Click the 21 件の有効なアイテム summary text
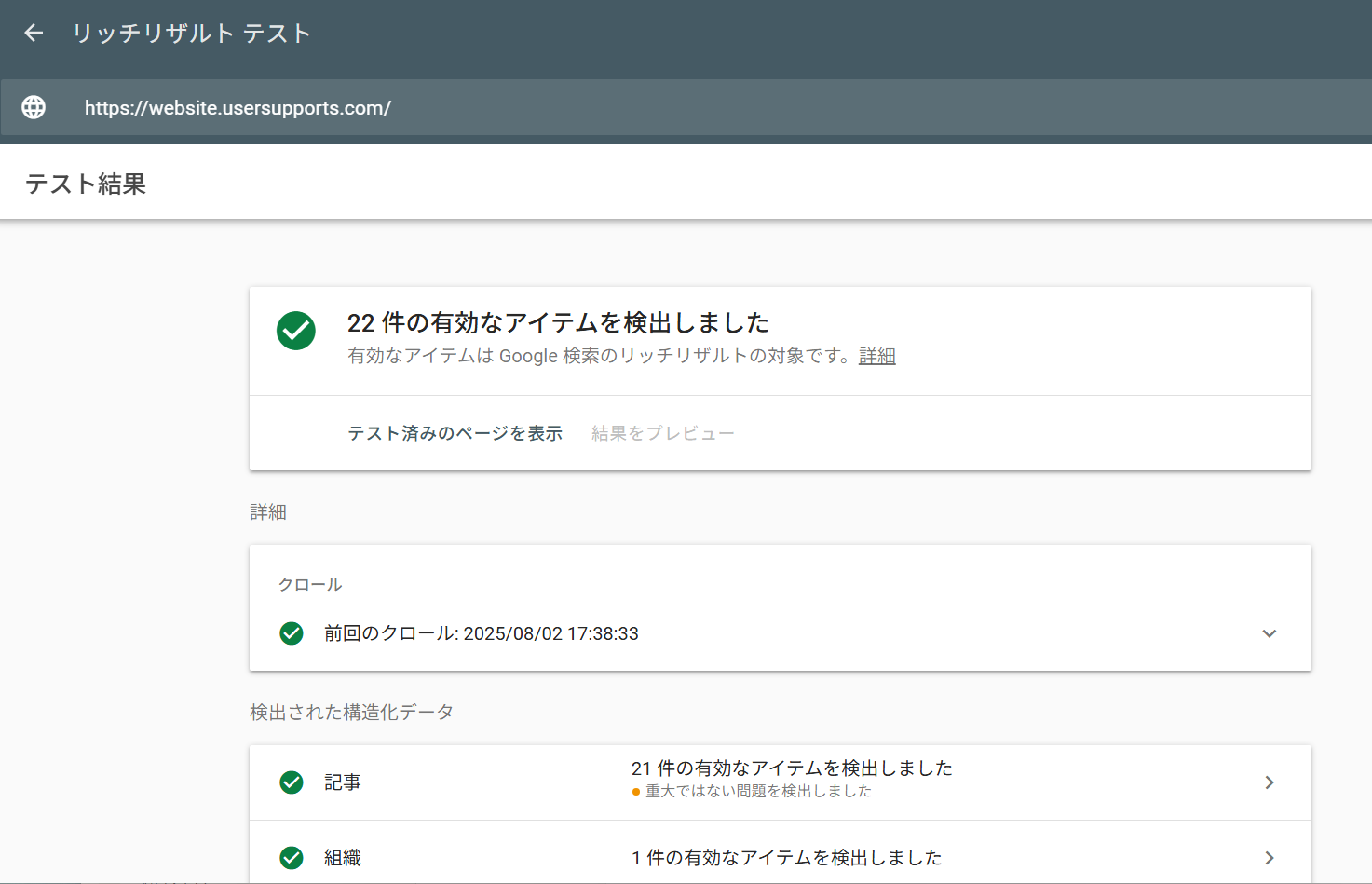Screen dimensions: 1372x884 [792, 768]
